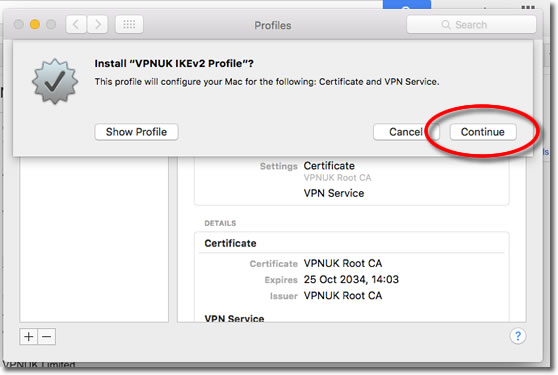558x375 pixels.
Task: Click the Search field in the toolbar
Action: [x=471, y=25]
